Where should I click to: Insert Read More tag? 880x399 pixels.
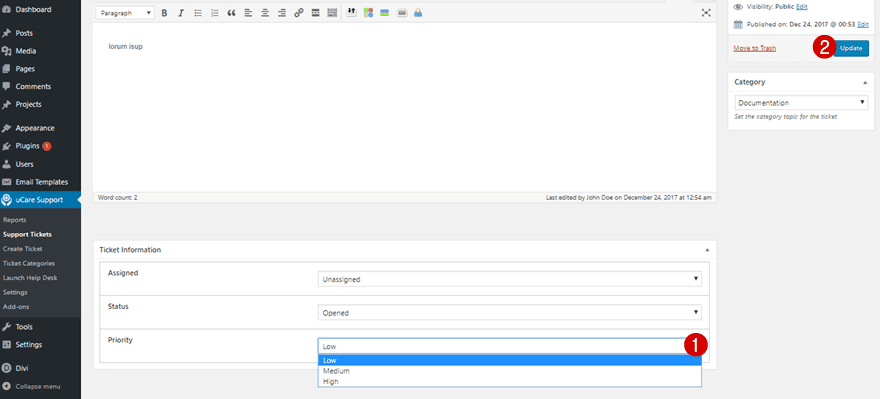[x=315, y=13]
